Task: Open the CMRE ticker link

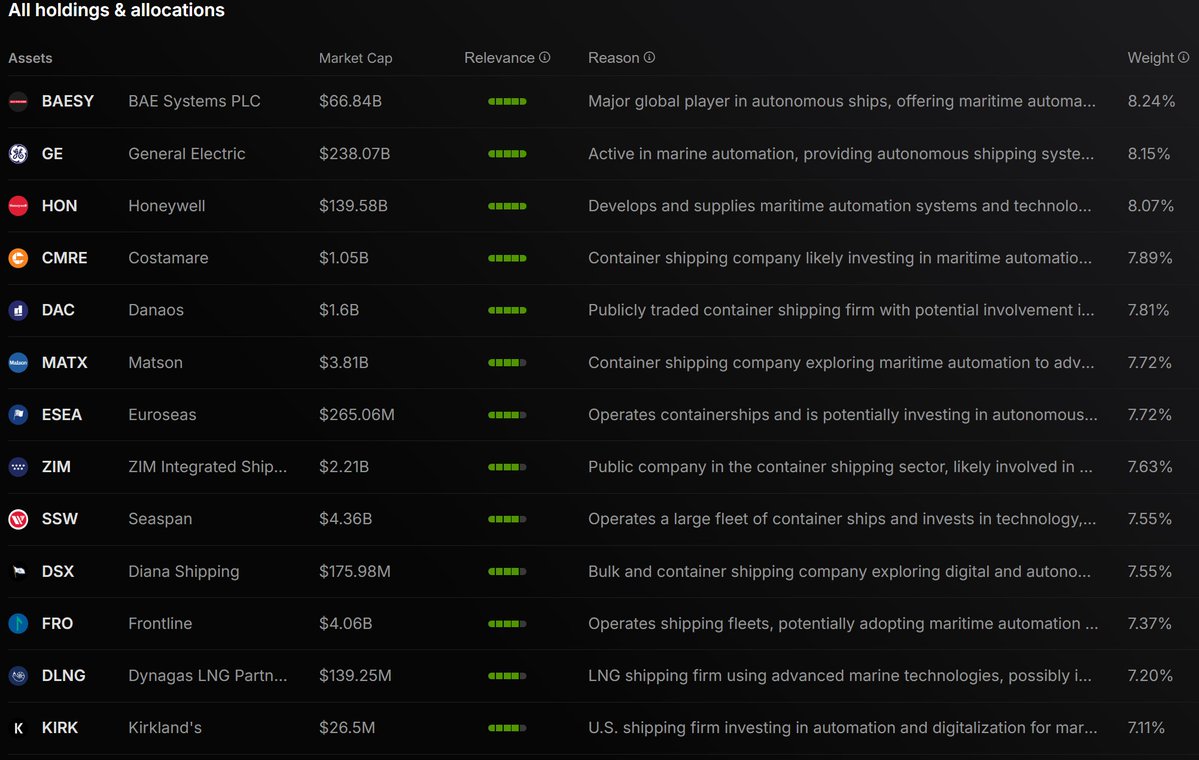Action: click(x=64, y=258)
